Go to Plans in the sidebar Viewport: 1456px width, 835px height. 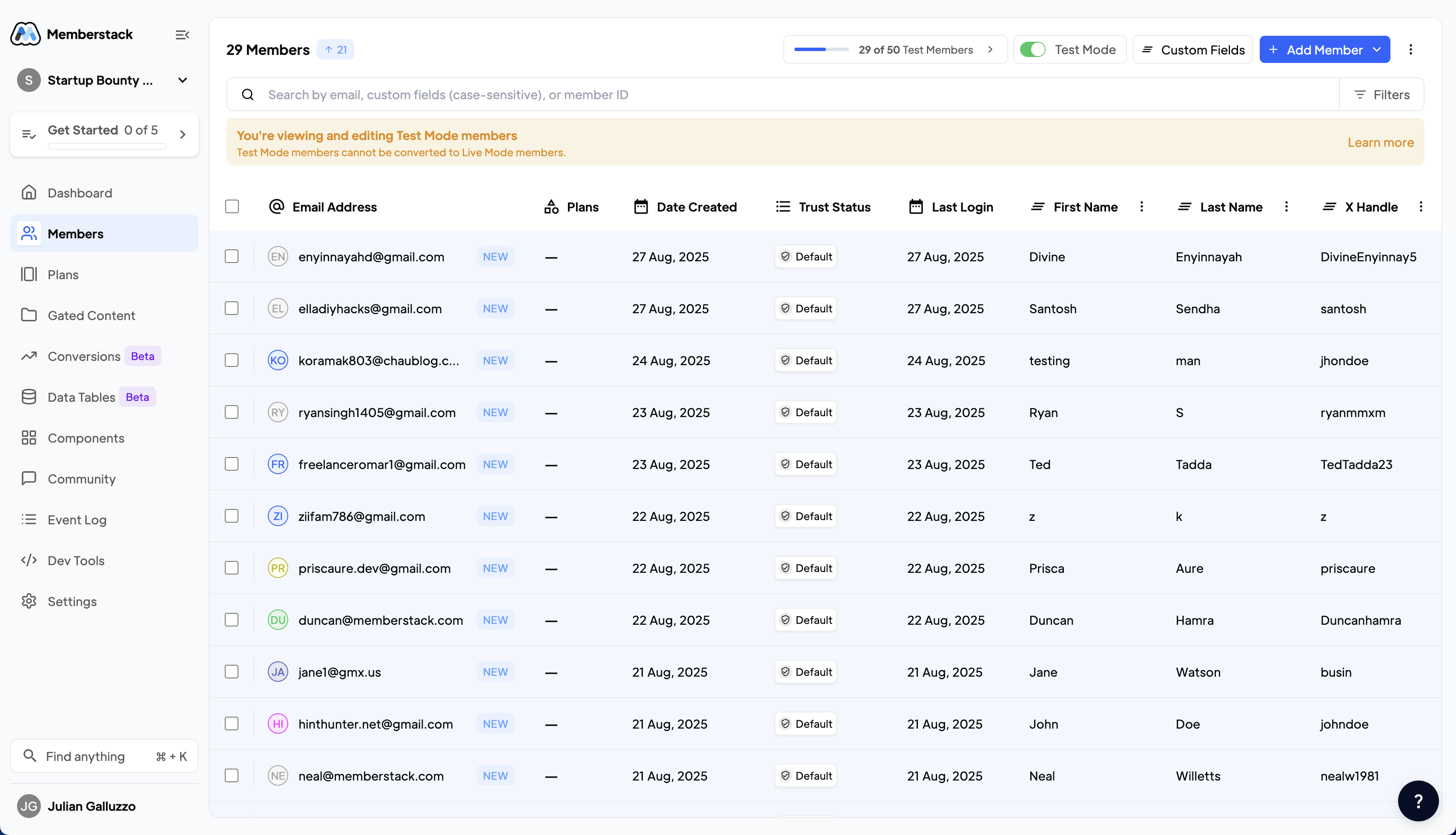(104, 275)
